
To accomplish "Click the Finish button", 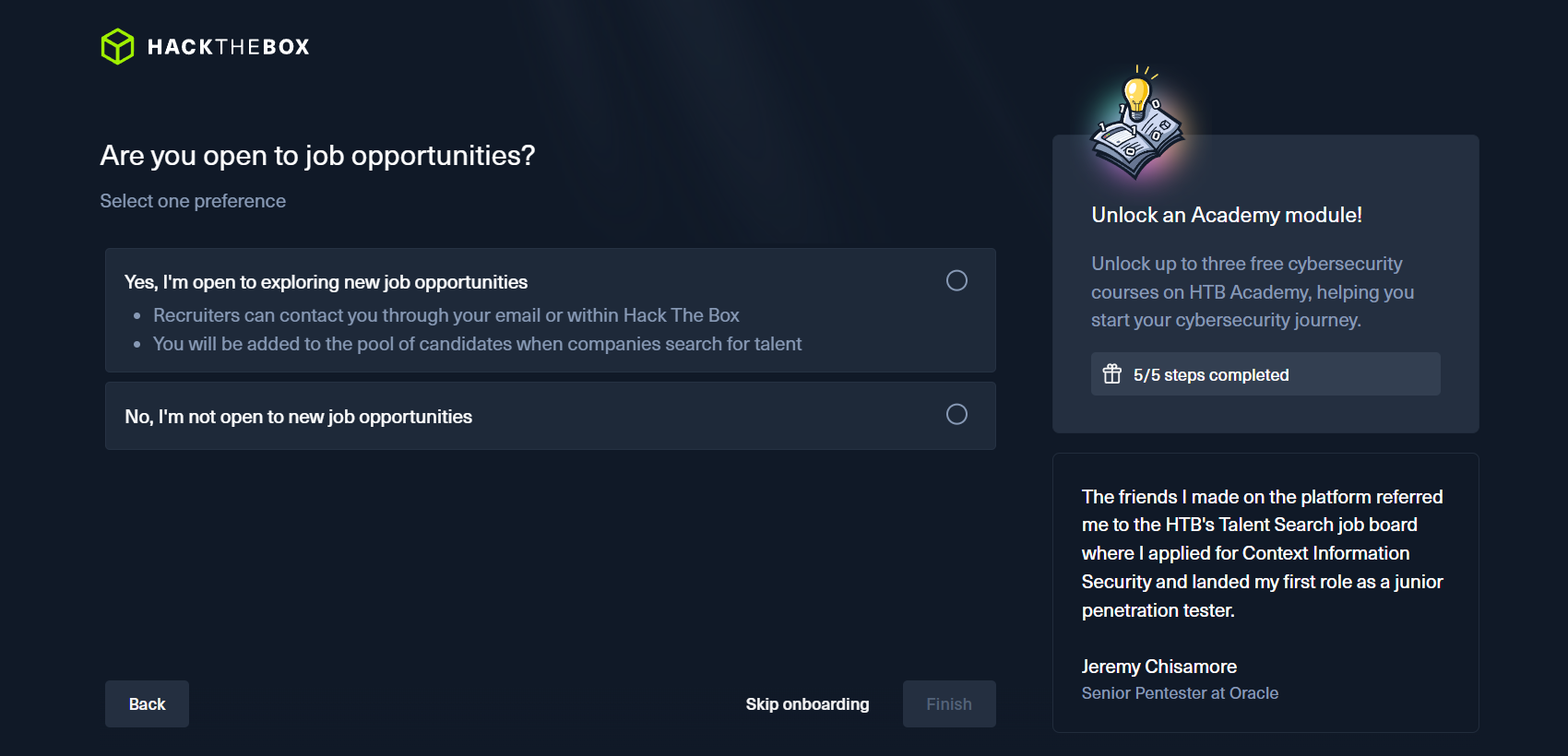I will 948,703.
